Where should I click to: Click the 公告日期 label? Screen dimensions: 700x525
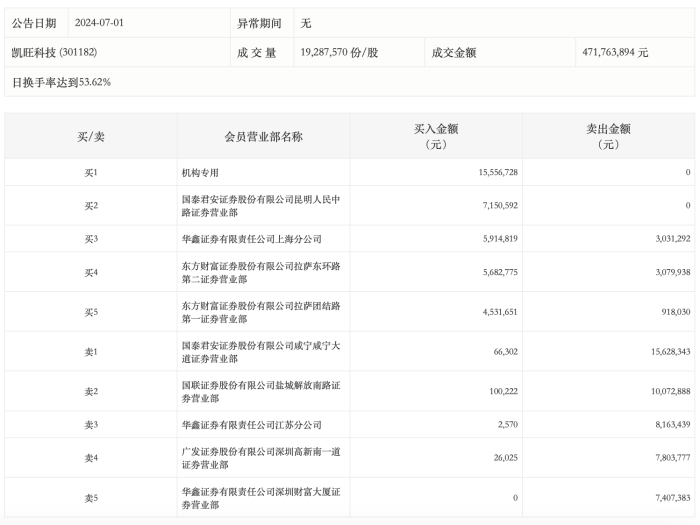click(34, 23)
